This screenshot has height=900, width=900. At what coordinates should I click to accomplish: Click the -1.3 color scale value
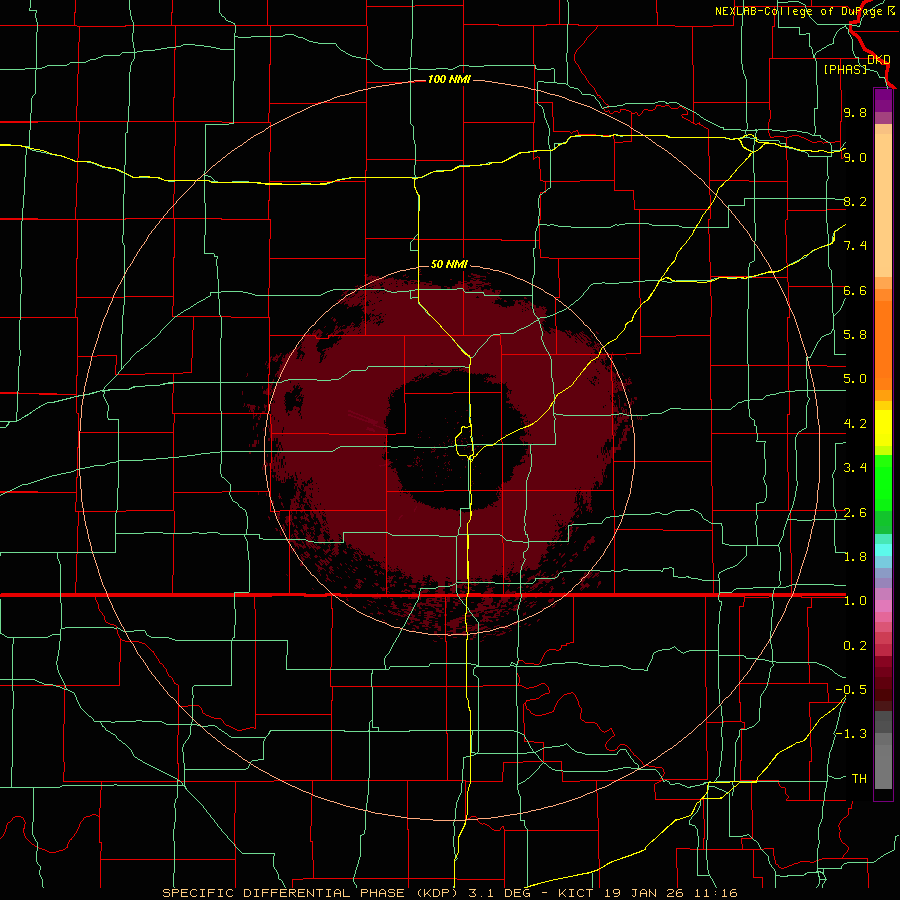coord(851,734)
